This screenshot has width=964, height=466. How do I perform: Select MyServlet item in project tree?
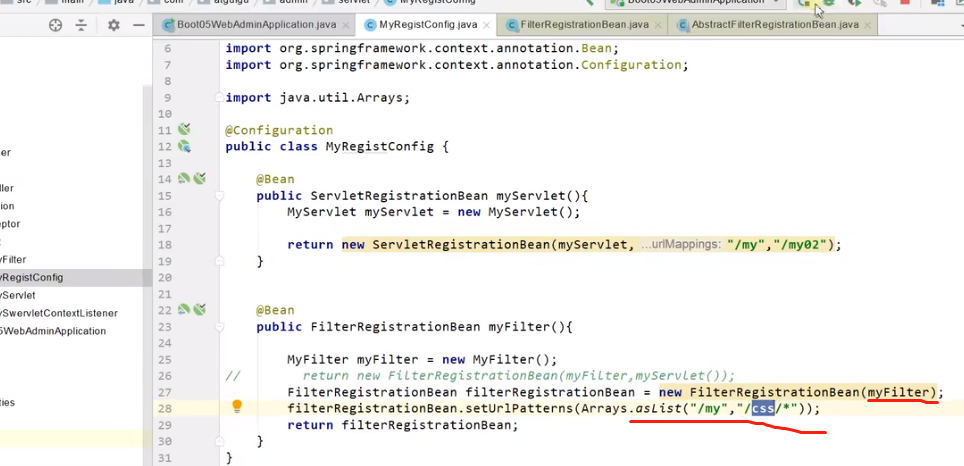click(18, 295)
